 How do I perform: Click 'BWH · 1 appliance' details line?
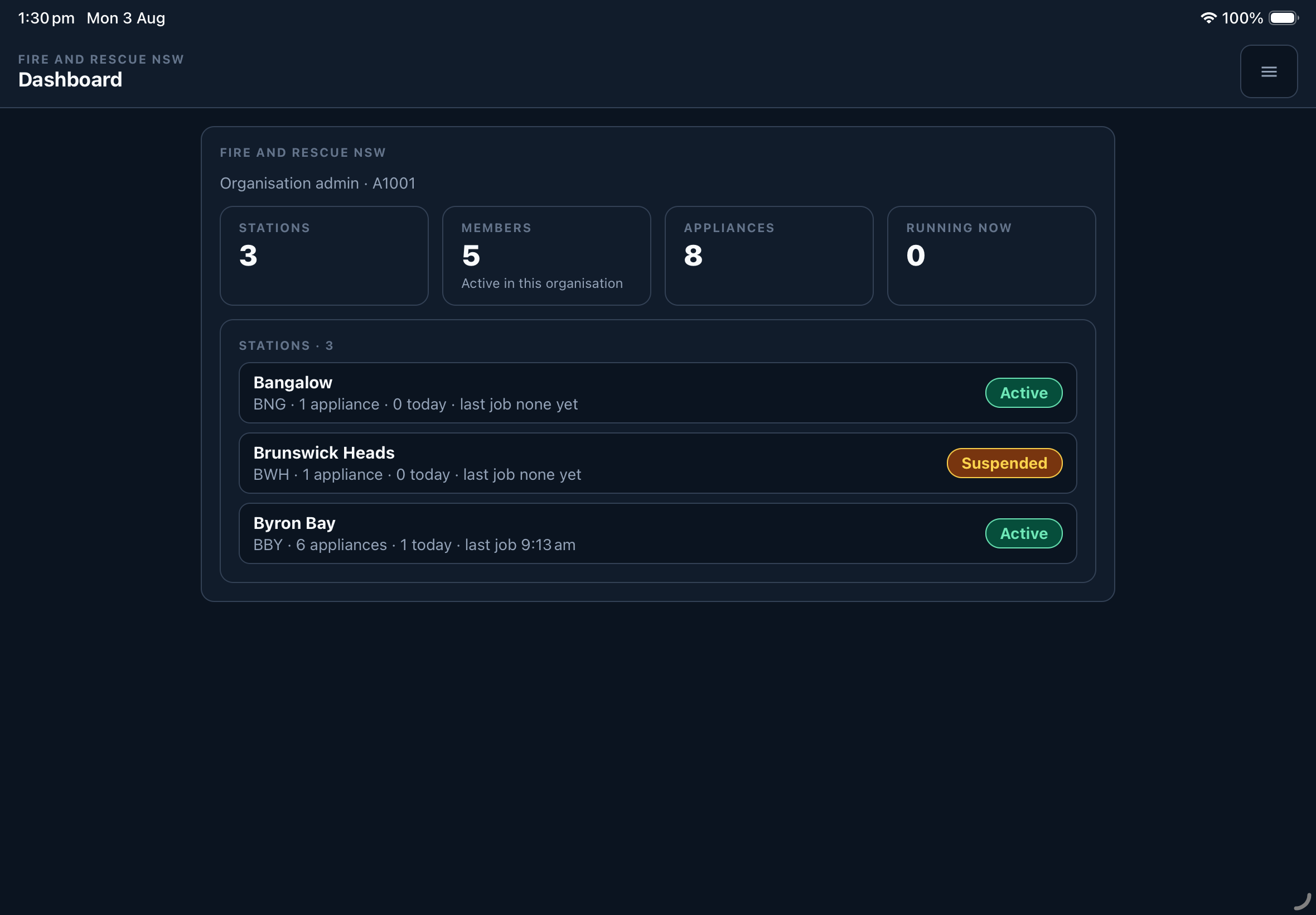click(x=417, y=475)
